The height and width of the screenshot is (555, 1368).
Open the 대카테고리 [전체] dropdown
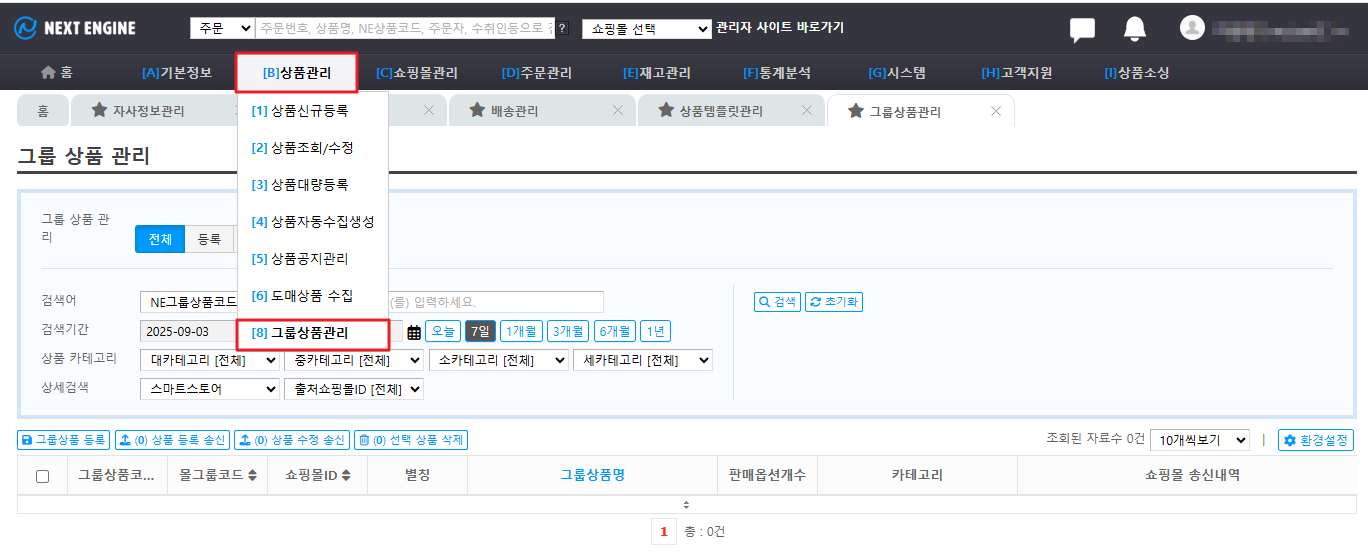[210, 360]
